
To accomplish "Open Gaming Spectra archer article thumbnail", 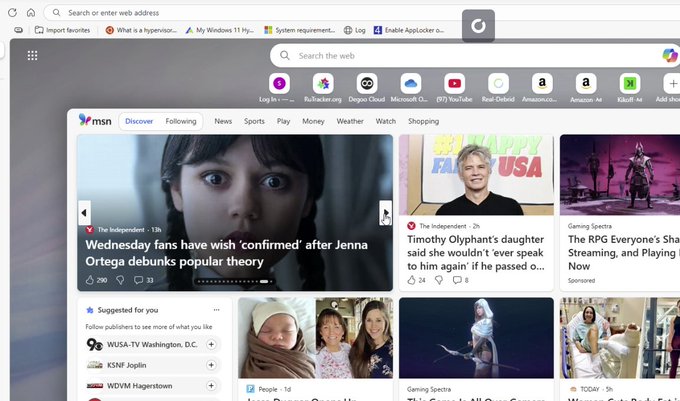I will click(x=476, y=338).
